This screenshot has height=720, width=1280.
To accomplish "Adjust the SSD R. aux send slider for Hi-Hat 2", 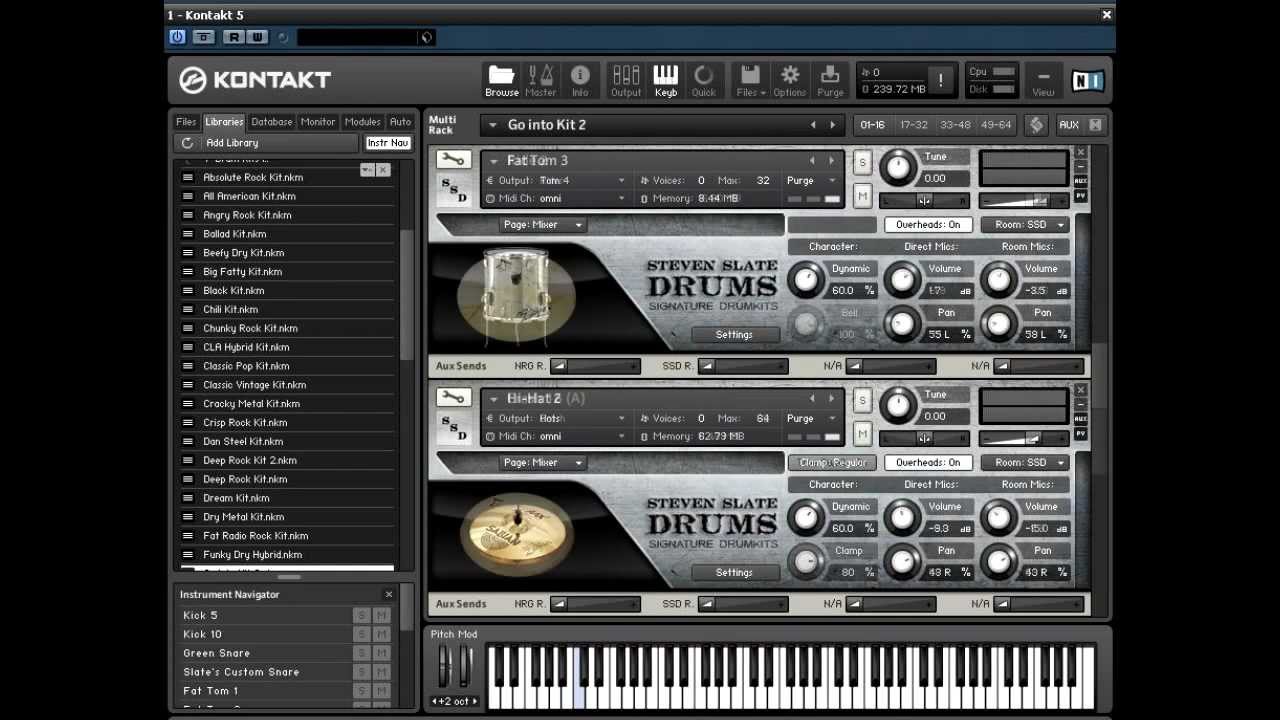I will point(744,604).
